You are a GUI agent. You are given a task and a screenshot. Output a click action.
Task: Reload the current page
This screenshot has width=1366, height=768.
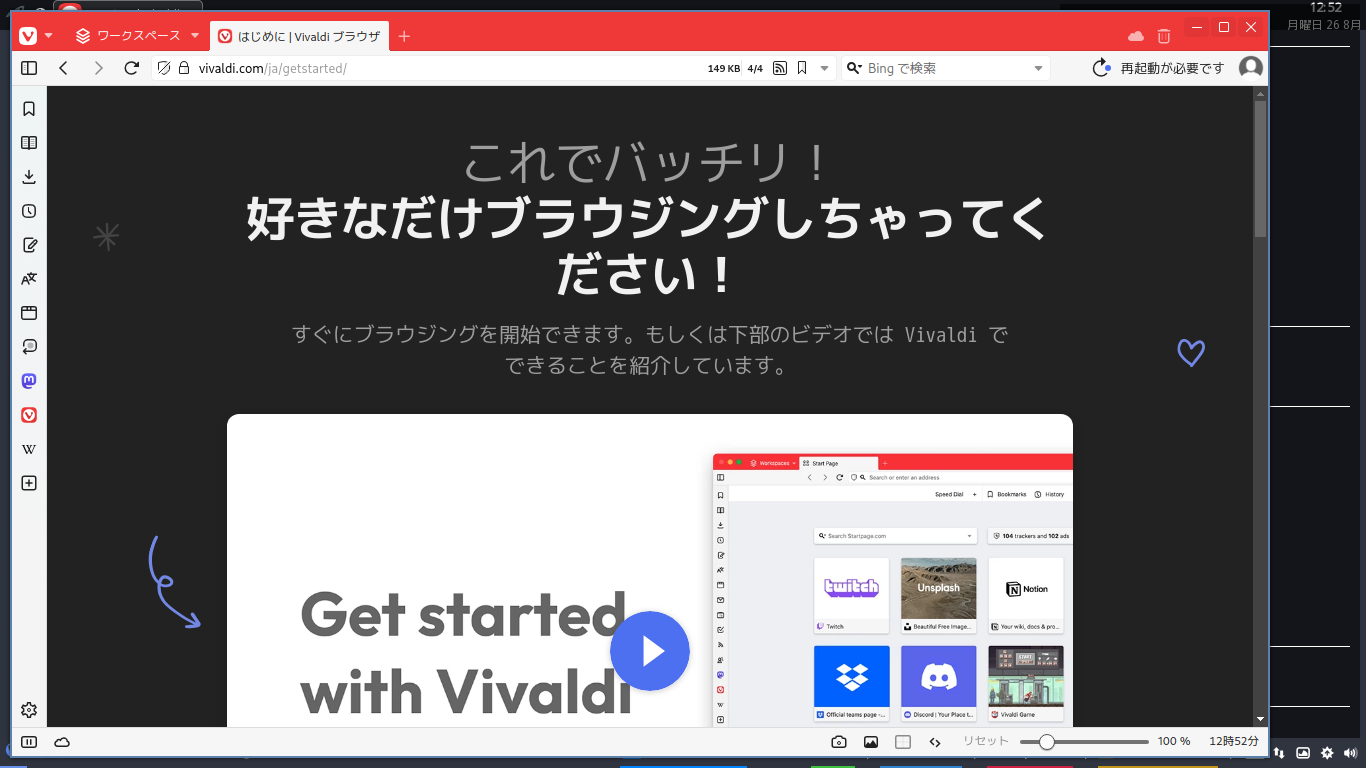coord(131,68)
